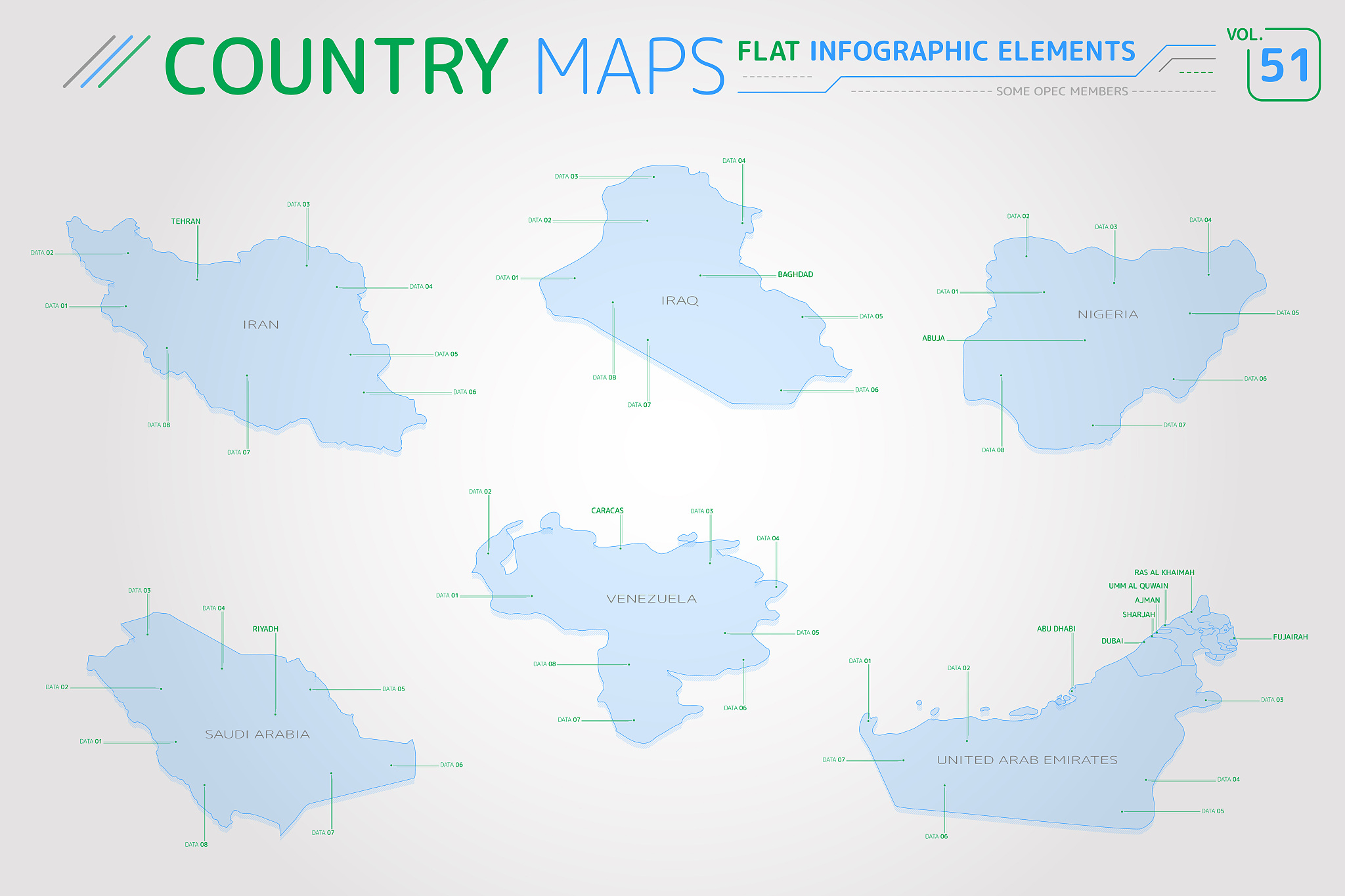This screenshot has width=1345, height=896.
Task: Click the CARACAS capital label
Action: click(607, 511)
